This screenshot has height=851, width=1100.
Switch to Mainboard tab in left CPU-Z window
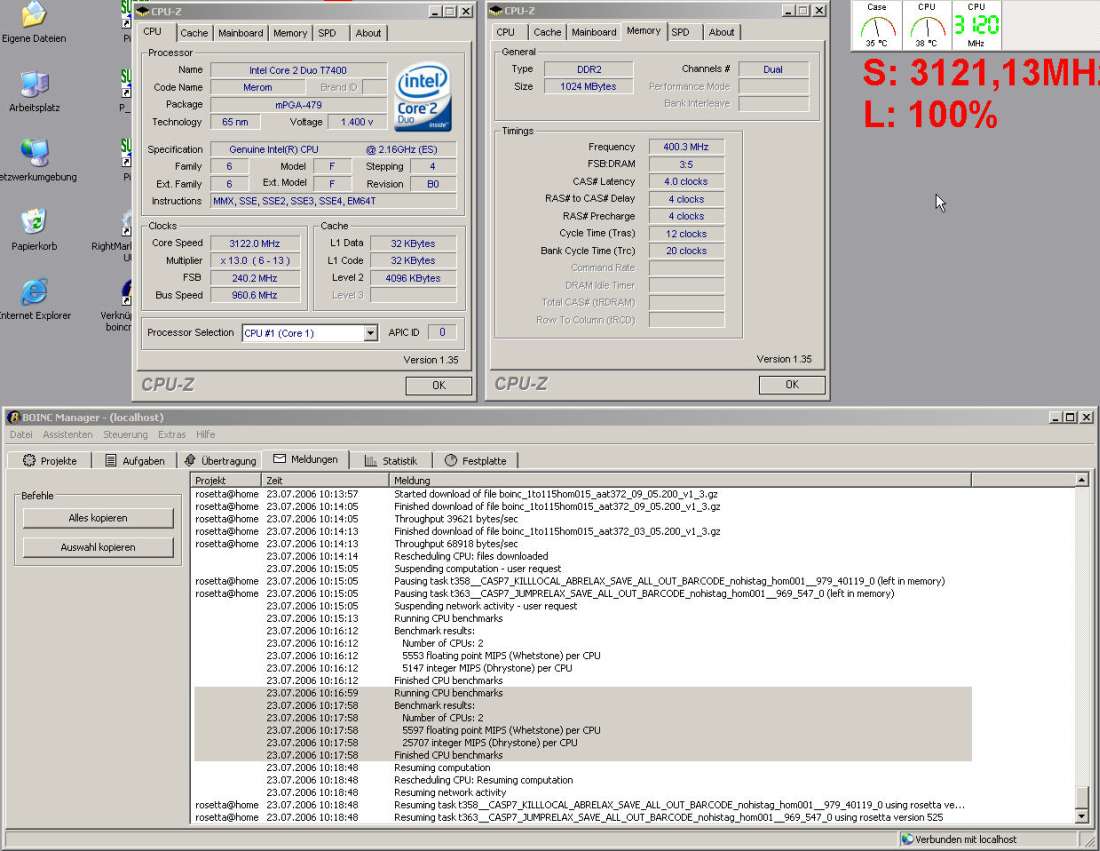coord(241,33)
